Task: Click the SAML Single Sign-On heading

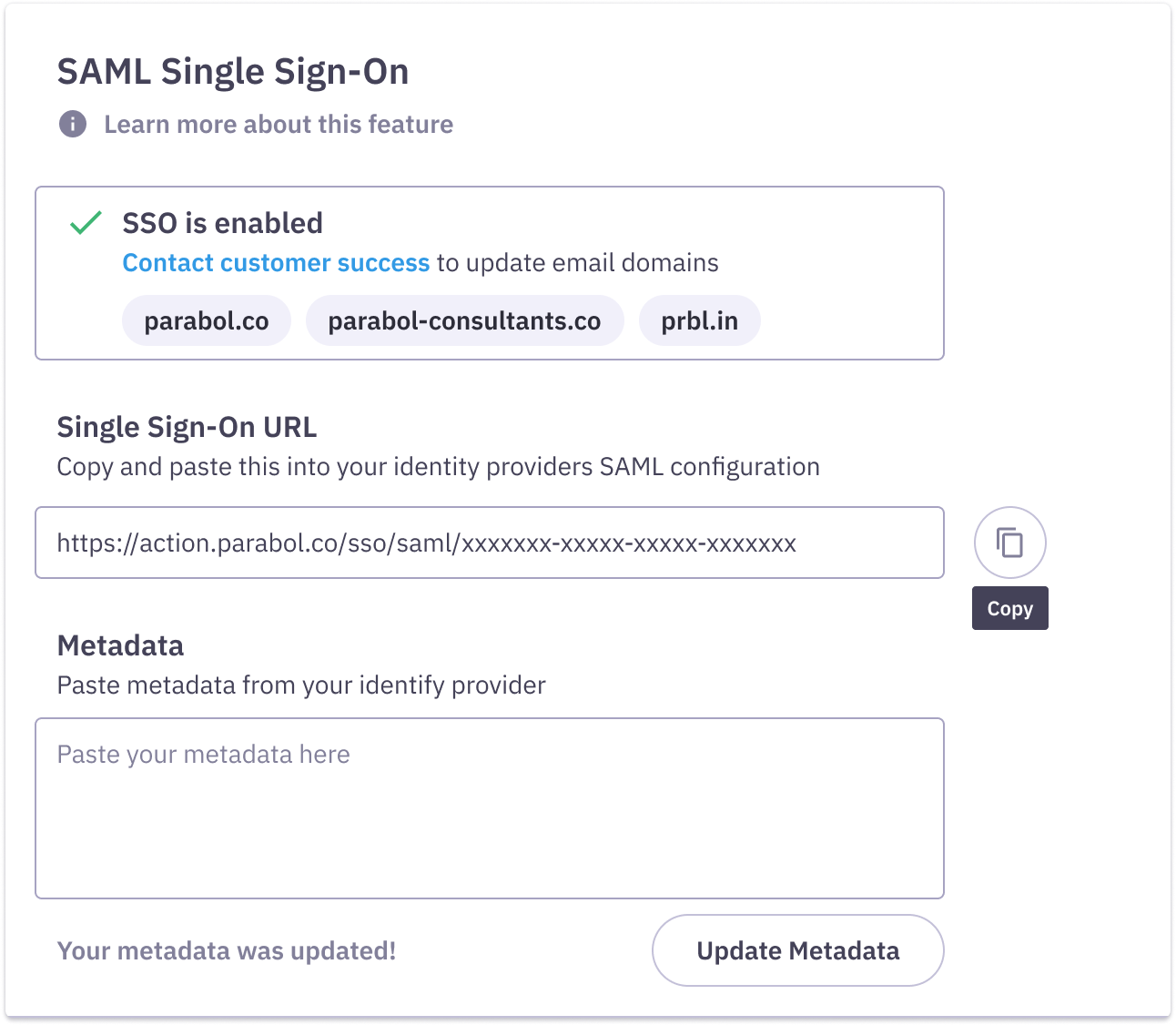Action: coord(233,71)
